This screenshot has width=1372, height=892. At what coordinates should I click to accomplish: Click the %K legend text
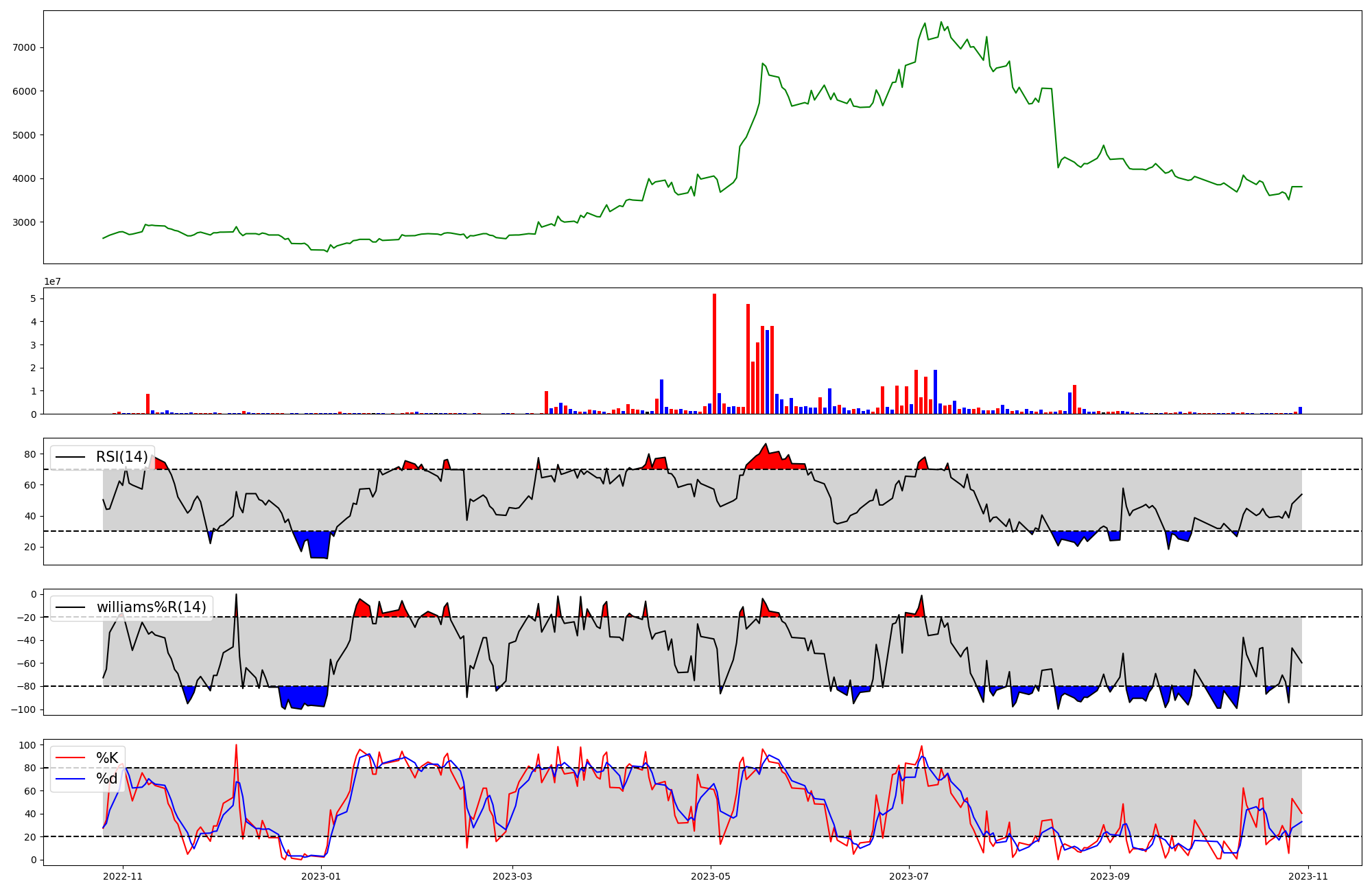(x=107, y=758)
